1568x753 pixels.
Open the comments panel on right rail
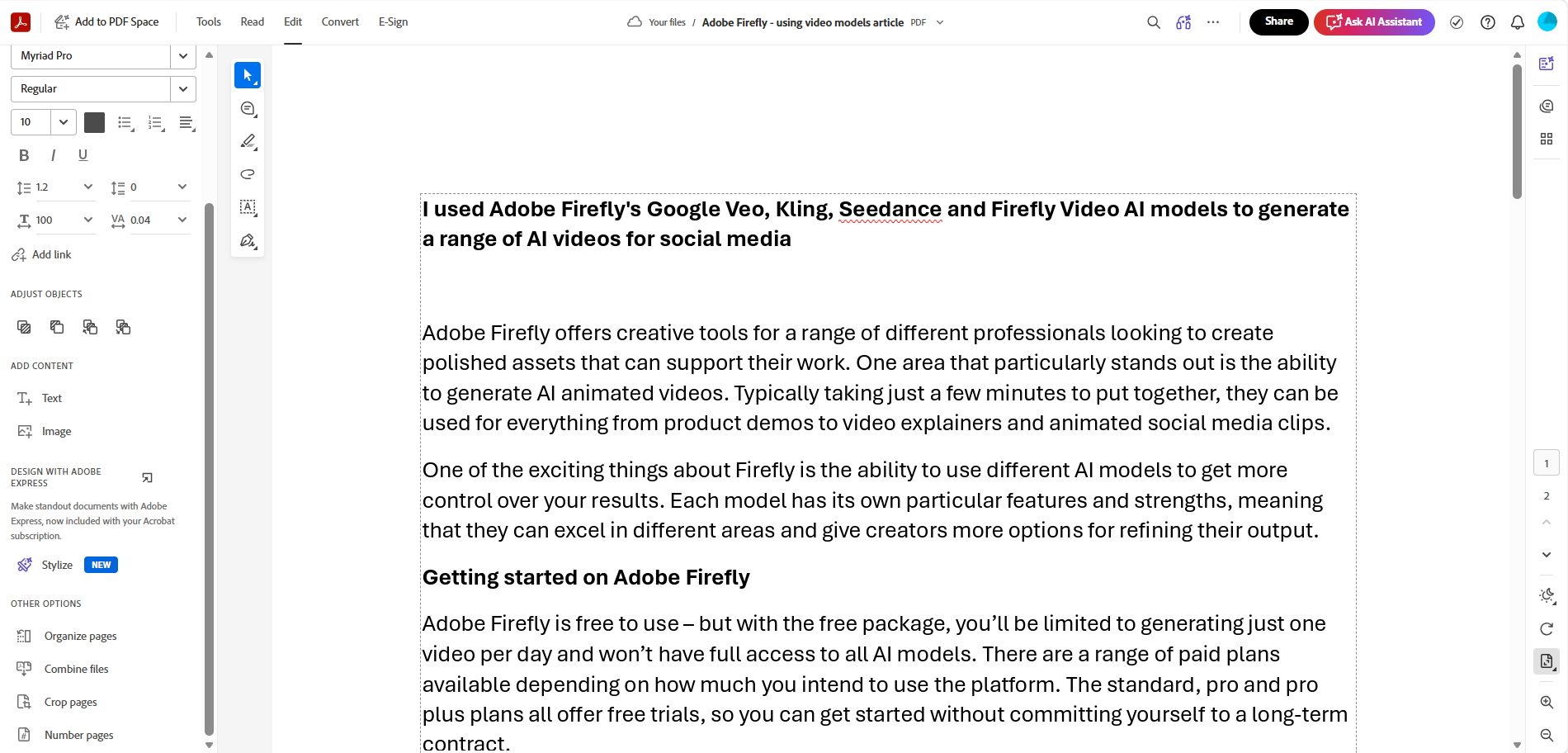tap(1547, 106)
